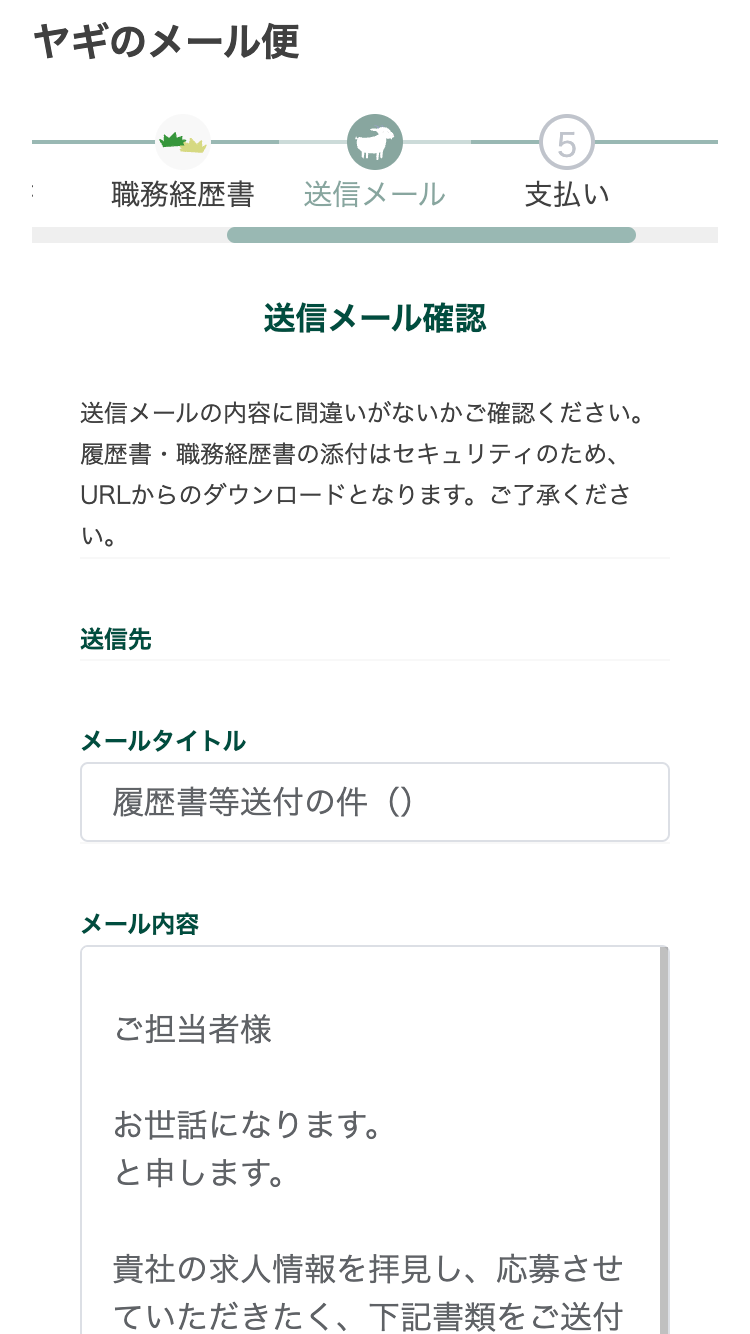Click the メール内容 vertical scrollbar
The height and width of the screenshot is (1334, 750).
[664, 1140]
